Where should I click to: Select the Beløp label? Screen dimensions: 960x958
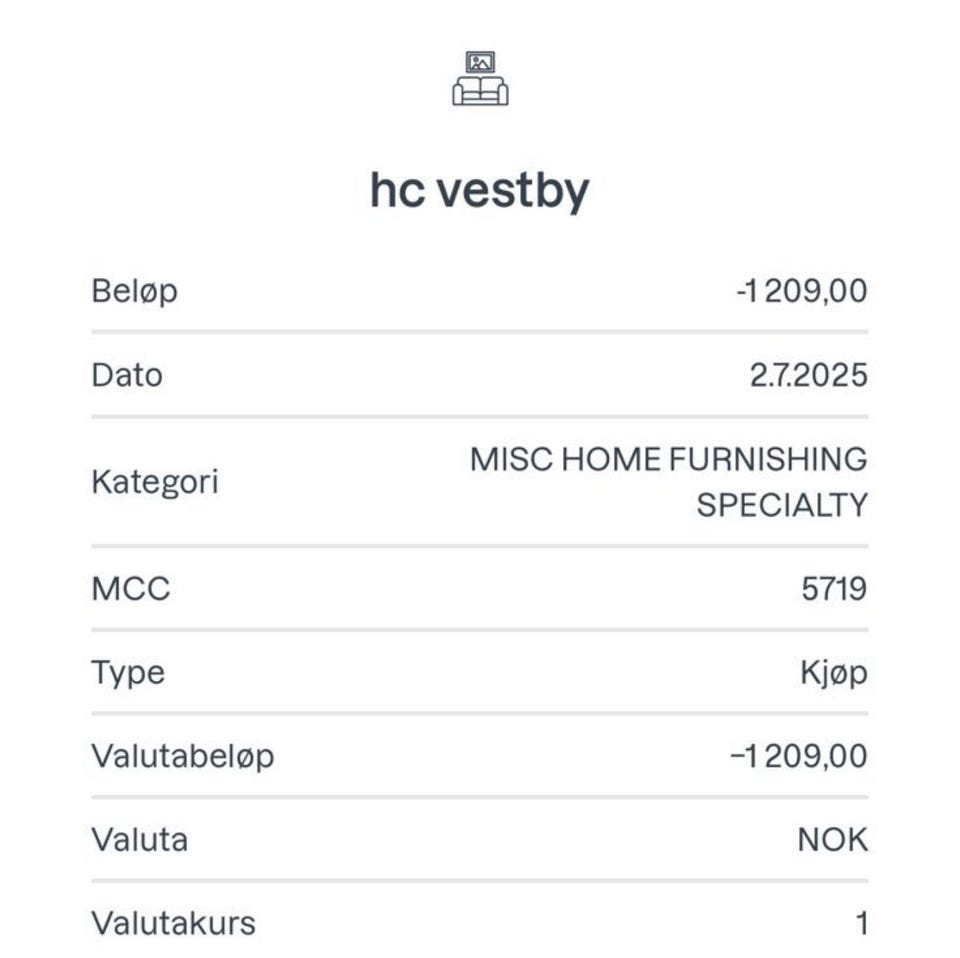point(134,292)
